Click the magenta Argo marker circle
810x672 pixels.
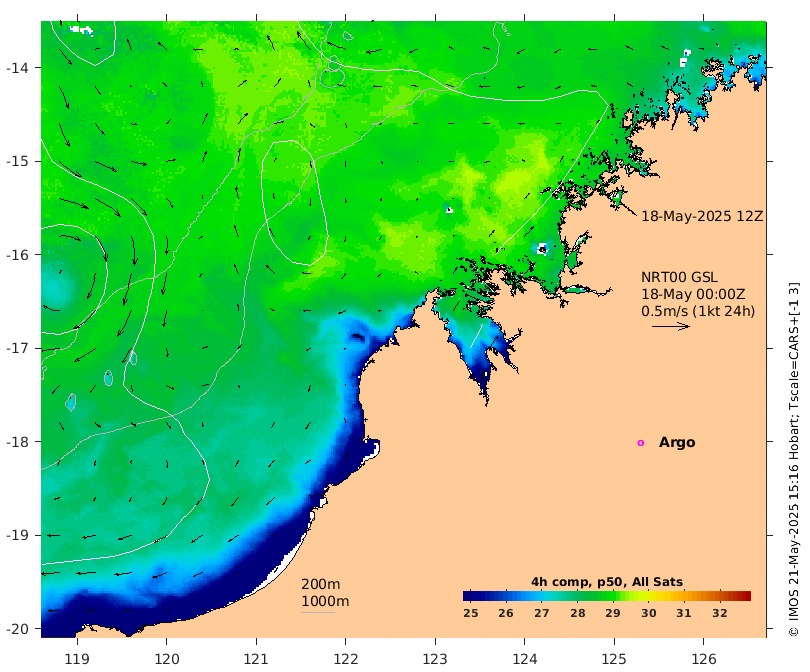pyautogui.click(x=641, y=443)
